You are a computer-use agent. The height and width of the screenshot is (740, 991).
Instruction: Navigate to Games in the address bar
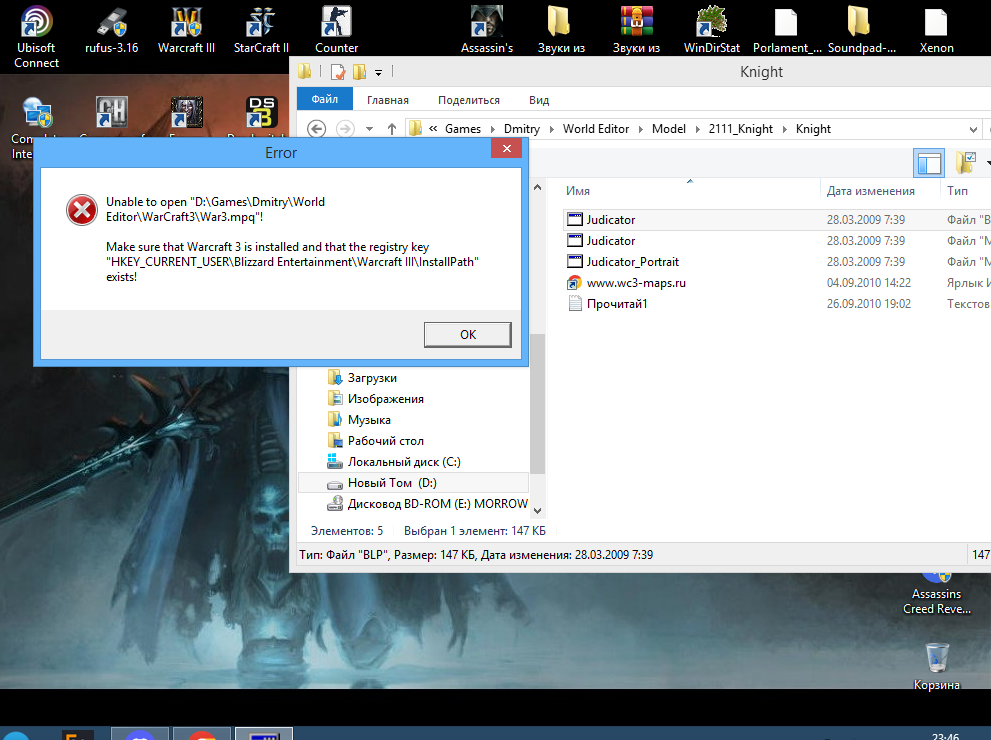point(463,129)
